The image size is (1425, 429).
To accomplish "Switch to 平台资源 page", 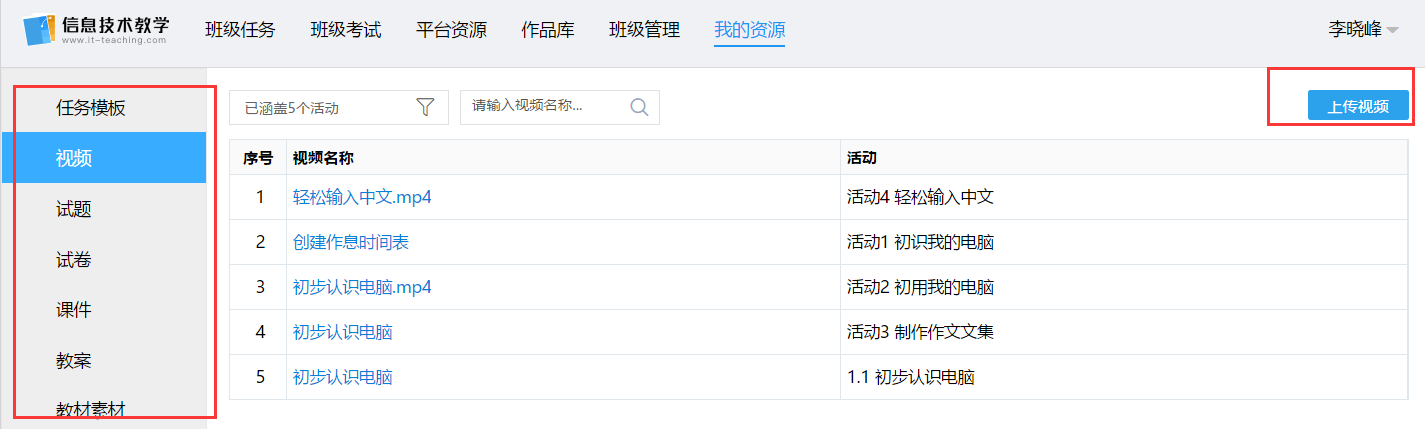I will tap(451, 30).
